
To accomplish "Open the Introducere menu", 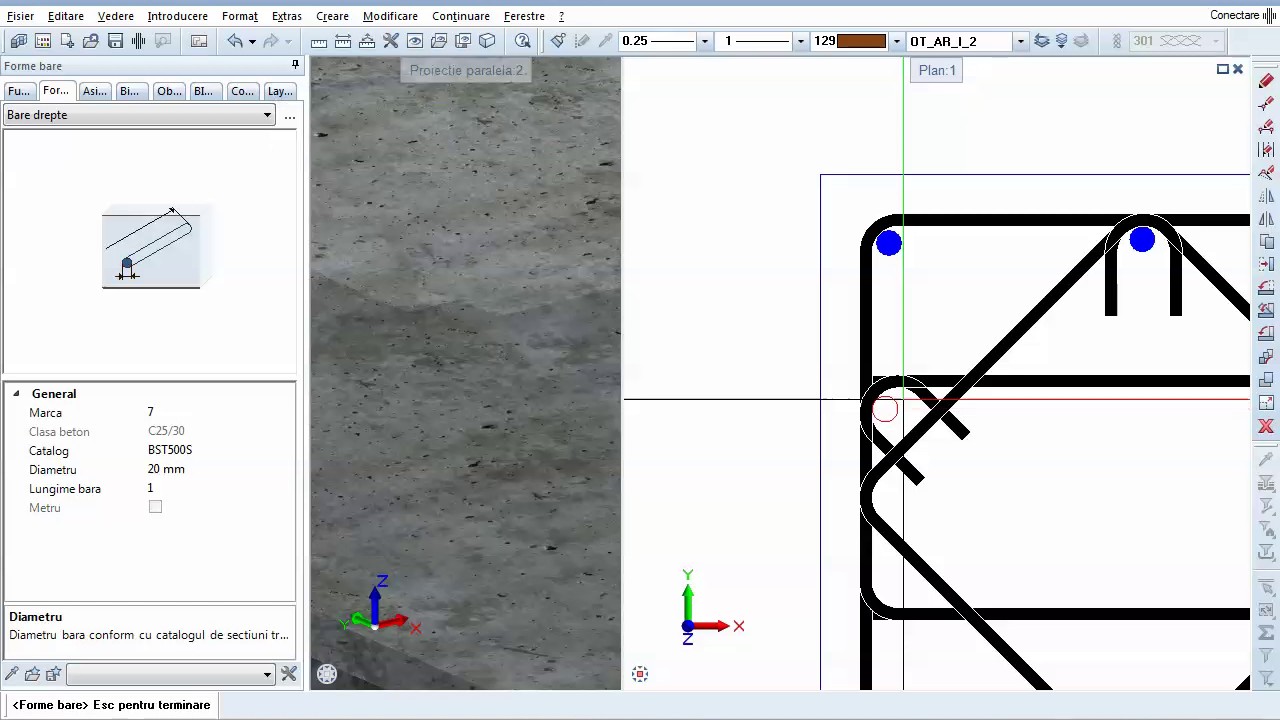I will pyautogui.click(x=177, y=16).
